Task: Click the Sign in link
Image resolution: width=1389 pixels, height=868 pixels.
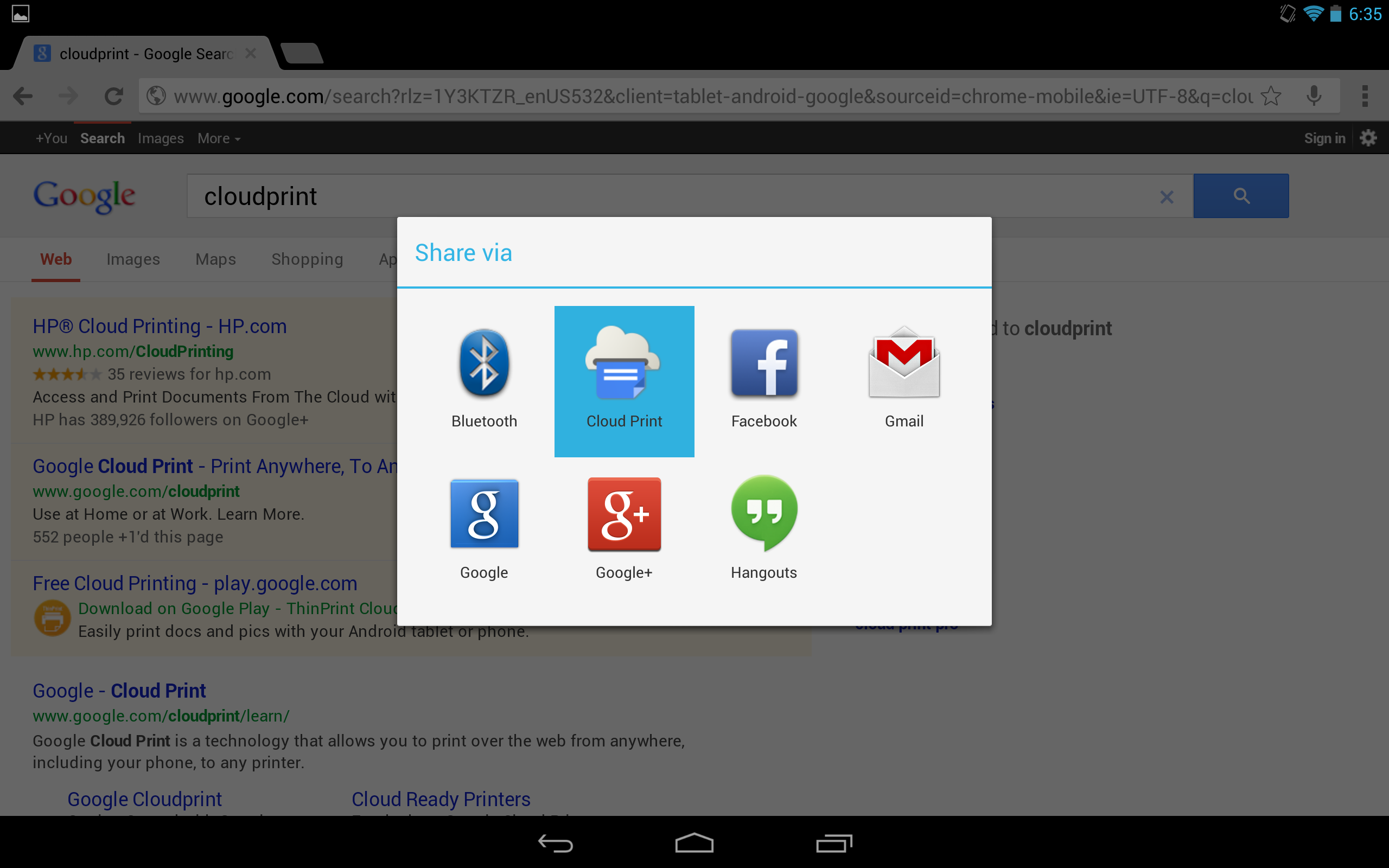Action: point(1325,138)
